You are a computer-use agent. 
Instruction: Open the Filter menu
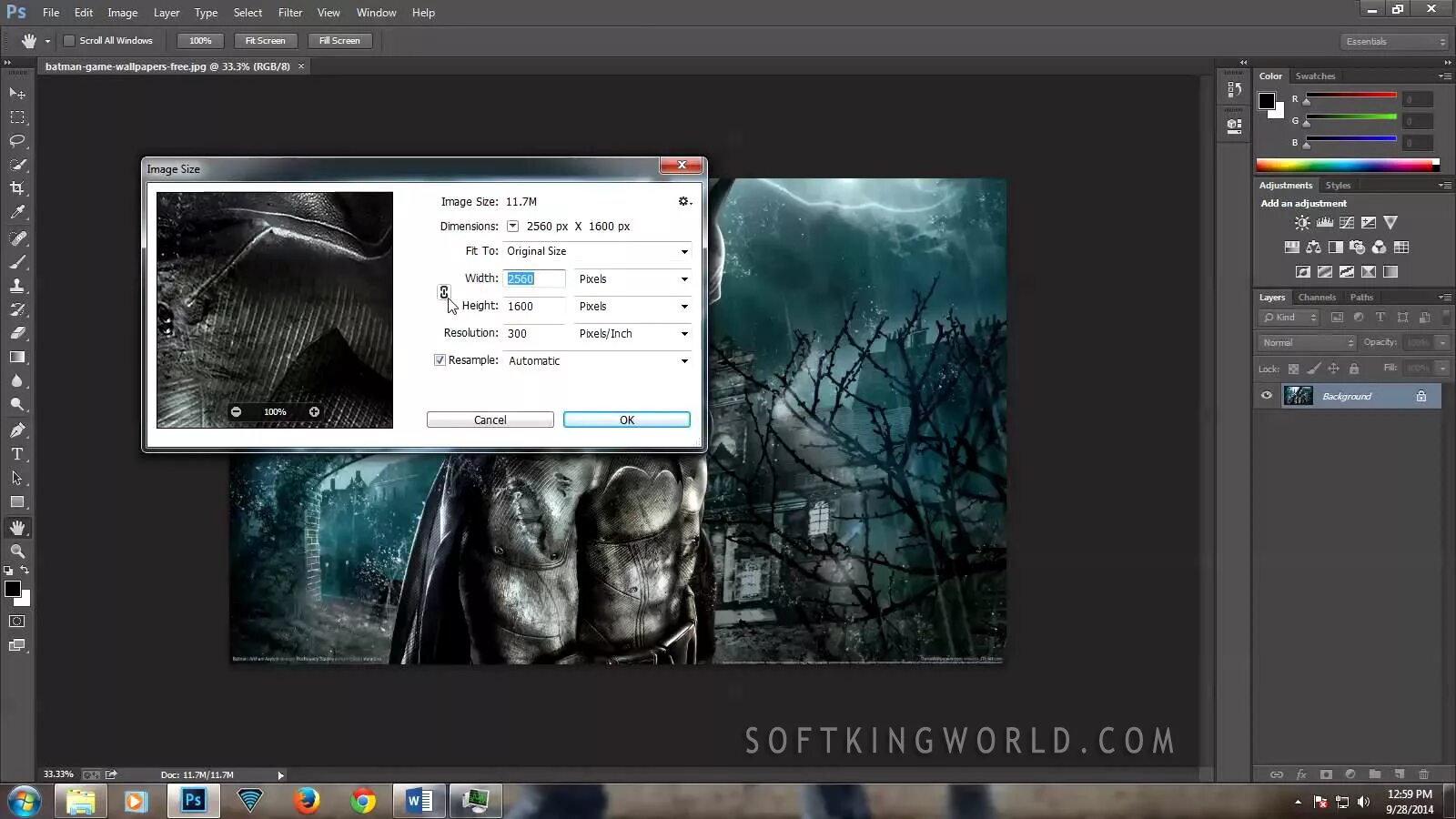click(x=290, y=13)
